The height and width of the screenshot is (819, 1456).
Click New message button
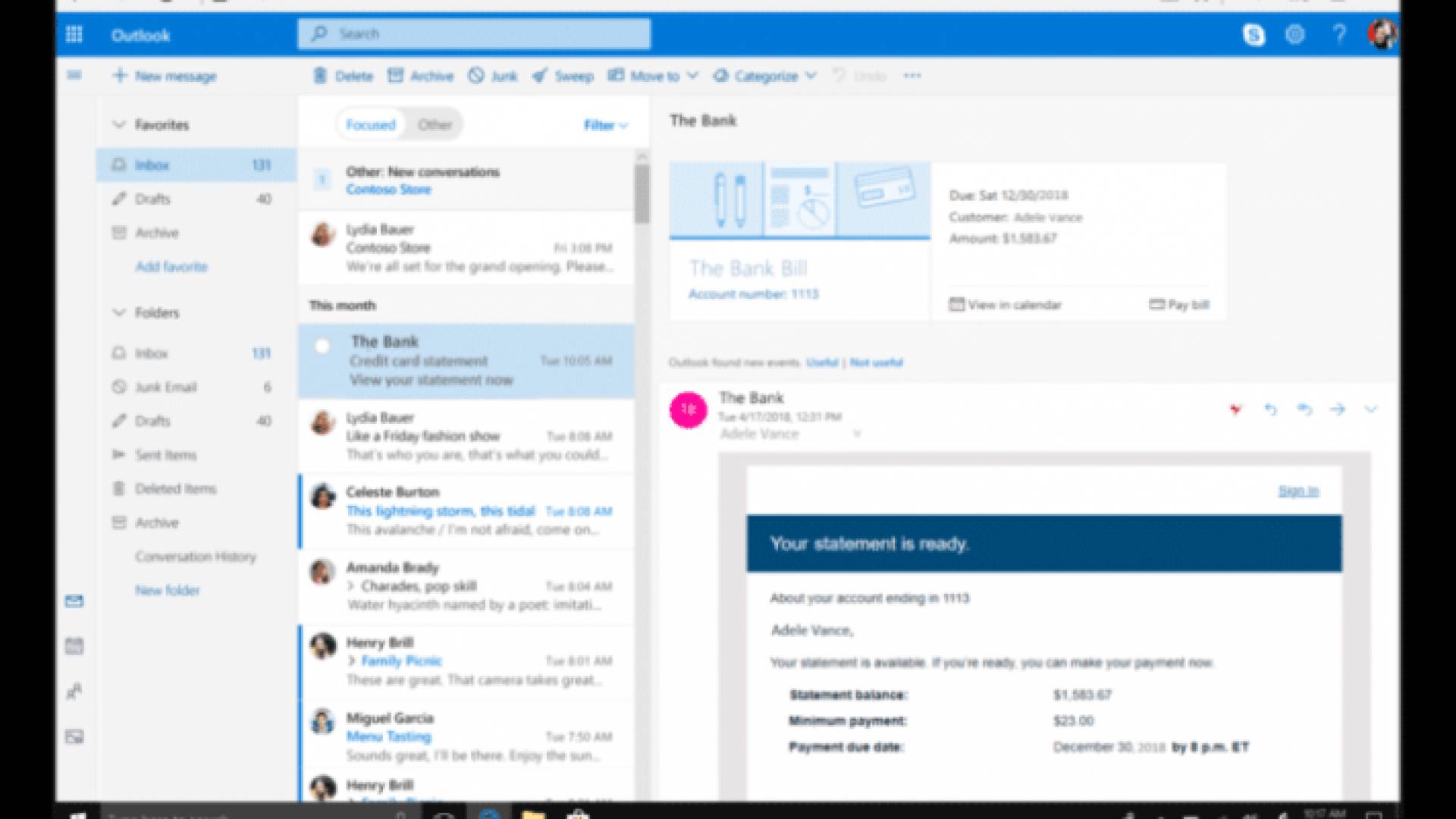[x=165, y=76]
